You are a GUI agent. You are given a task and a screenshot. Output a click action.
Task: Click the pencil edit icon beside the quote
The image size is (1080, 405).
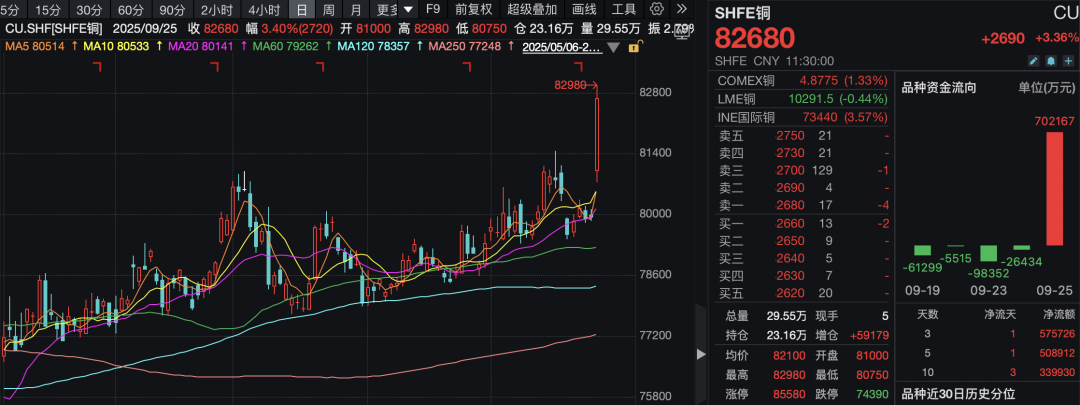[1035, 62]
